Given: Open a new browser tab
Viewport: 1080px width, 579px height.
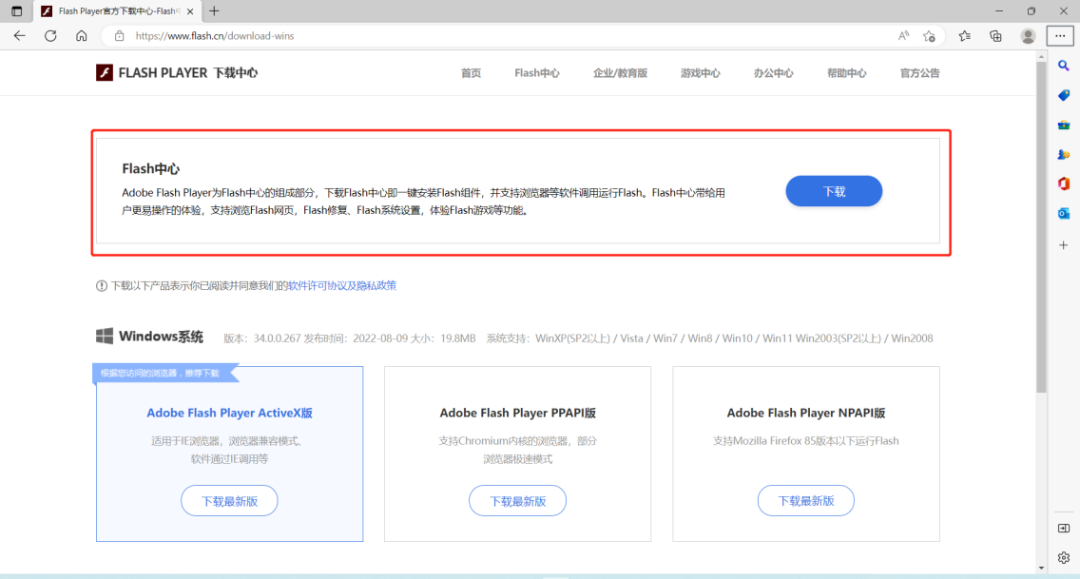Looking at the screenshot, I should click(214, 11).
